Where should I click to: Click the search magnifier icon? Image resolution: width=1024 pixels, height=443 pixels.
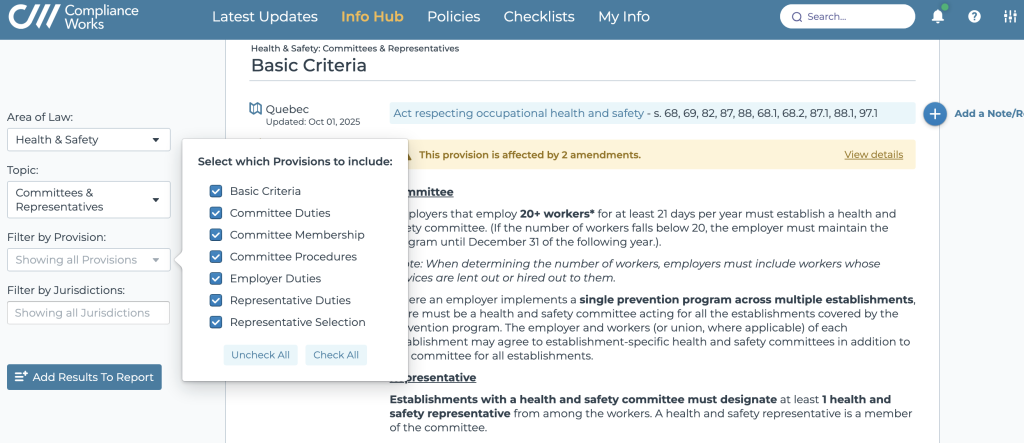796,17
